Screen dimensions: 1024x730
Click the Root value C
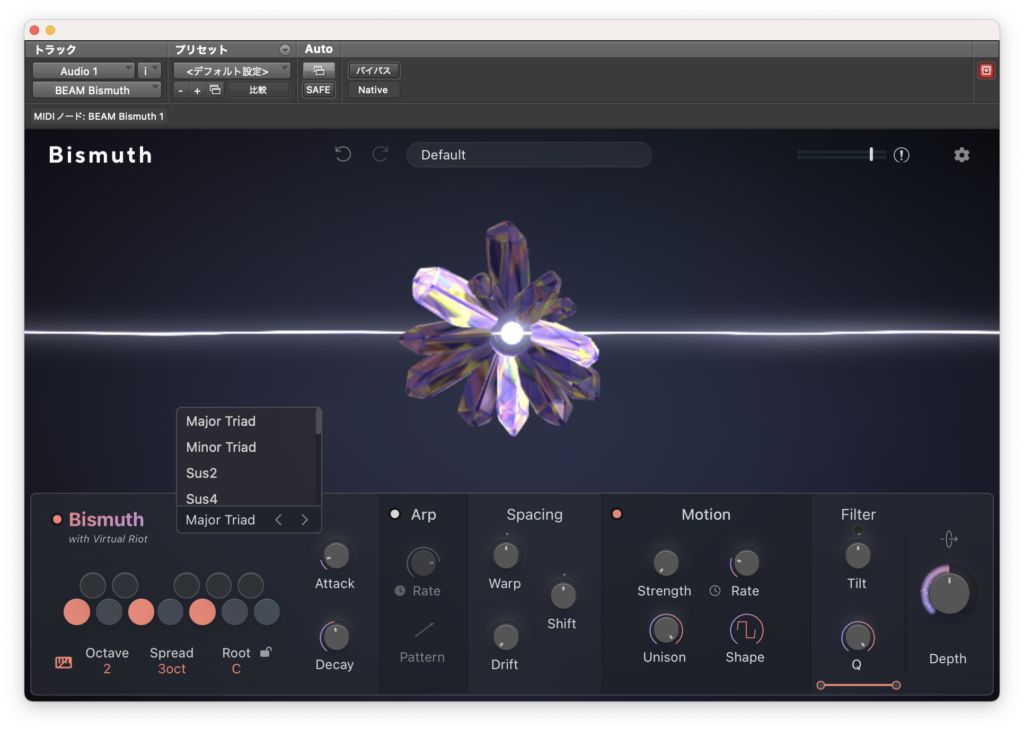point(236,669)
